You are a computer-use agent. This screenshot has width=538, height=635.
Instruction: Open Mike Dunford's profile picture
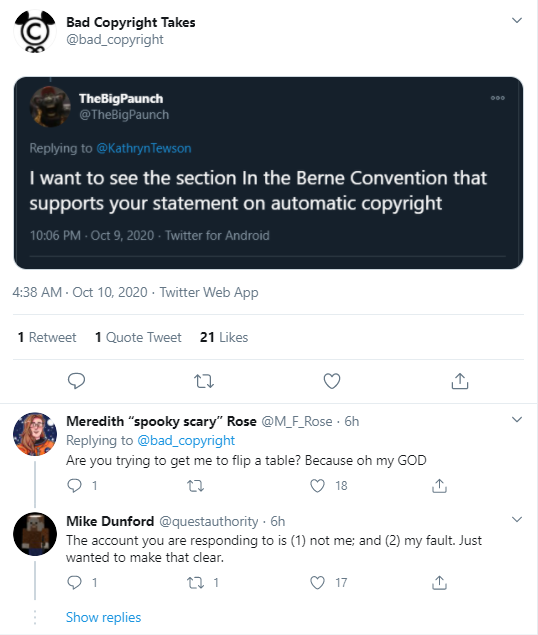tap(35, 534)
